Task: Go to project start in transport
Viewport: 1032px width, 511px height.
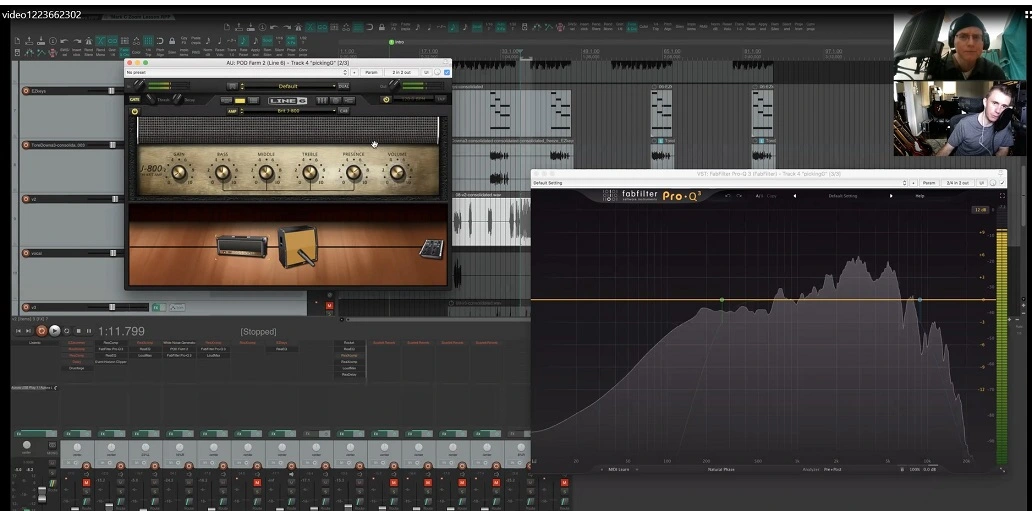Action: (x=18, y=331)
